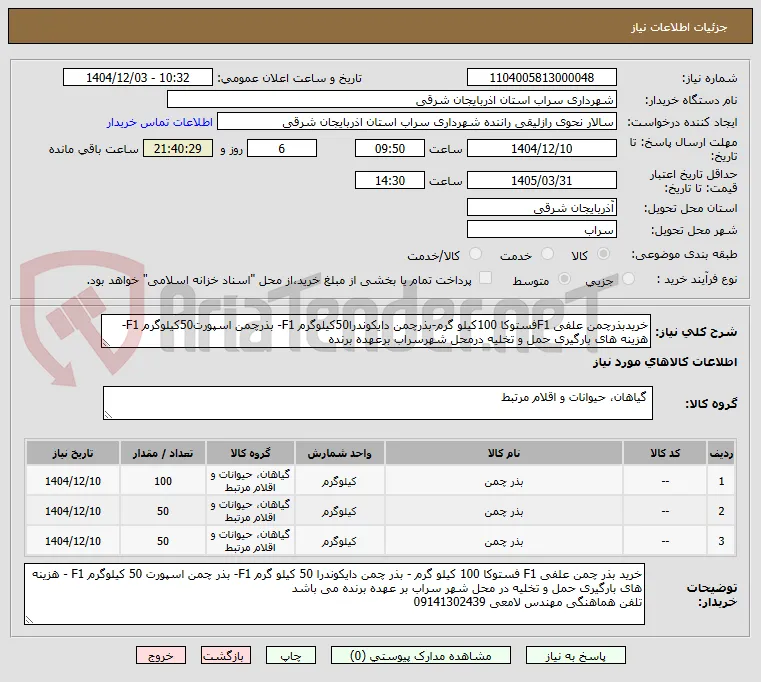Viewport: 761px width, 682px height.
Task: Select the متوسط purchase type radio
Action: [564, 279]
